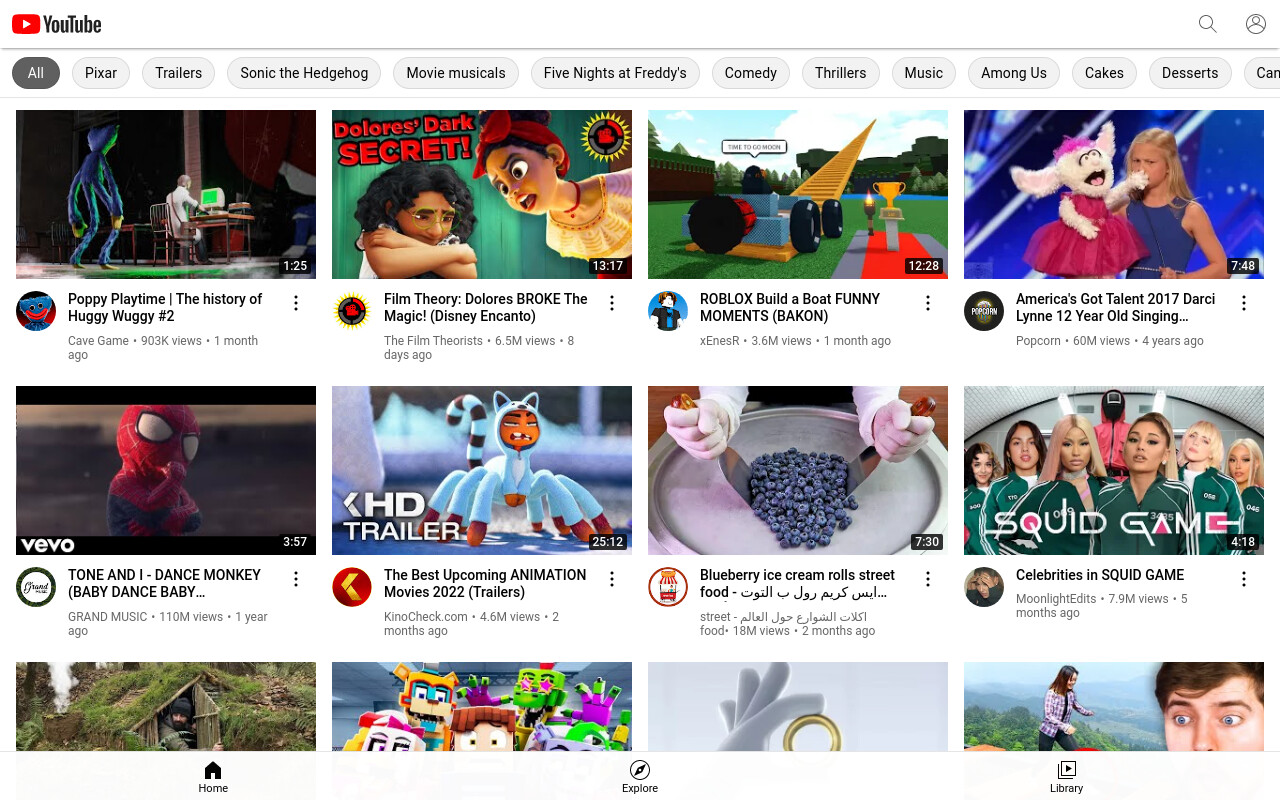Play the Roblox boat 12:28 thumbnail
The image size is (1280, 800).
798,194
